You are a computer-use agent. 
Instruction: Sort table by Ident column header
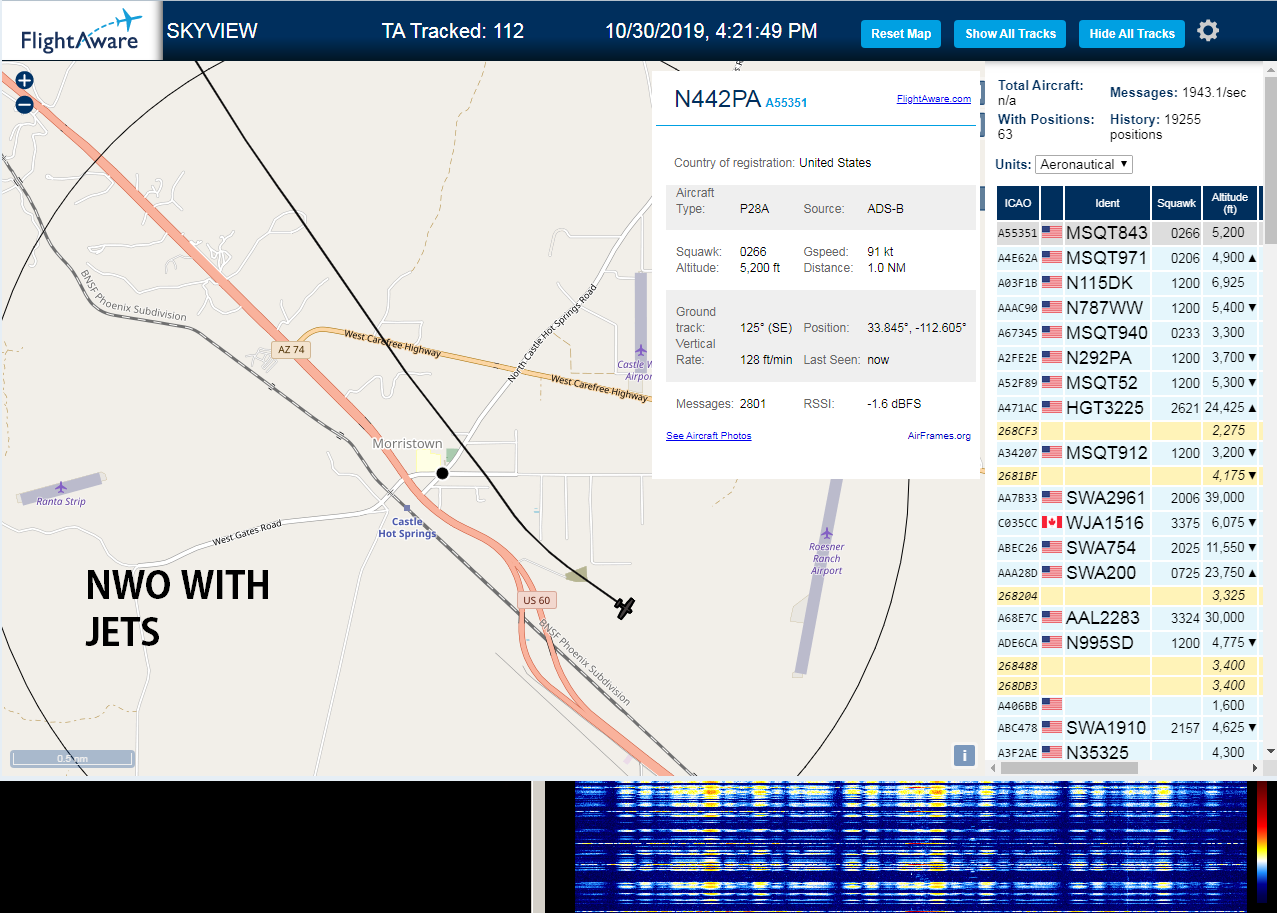pos(1107,202)
